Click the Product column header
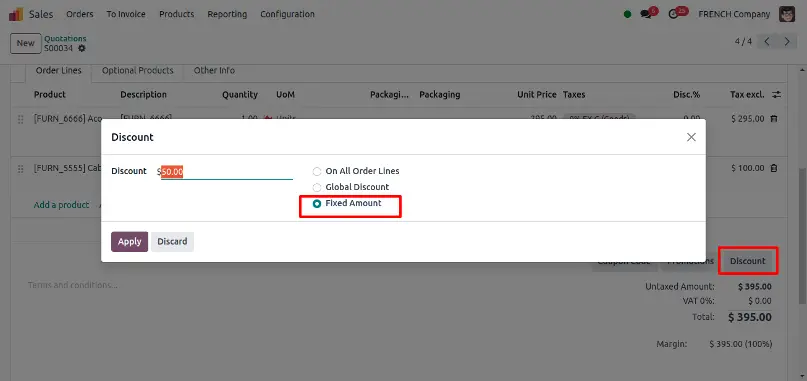The height and width of the screenshot is (381, 807). pos(50,95)
